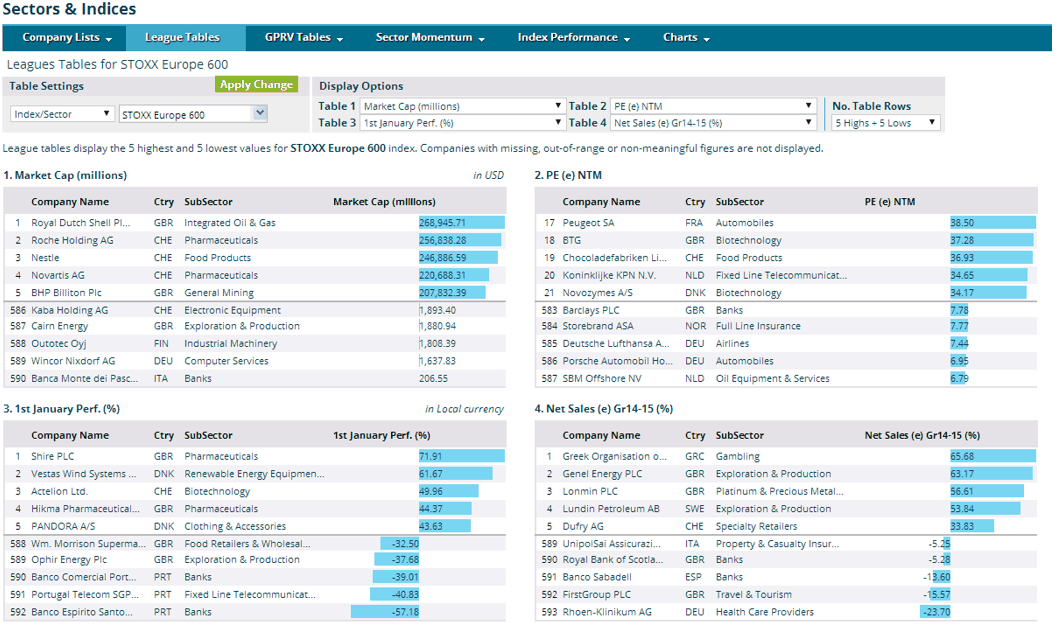Click Outotec Oyj company name

[59, 344]
